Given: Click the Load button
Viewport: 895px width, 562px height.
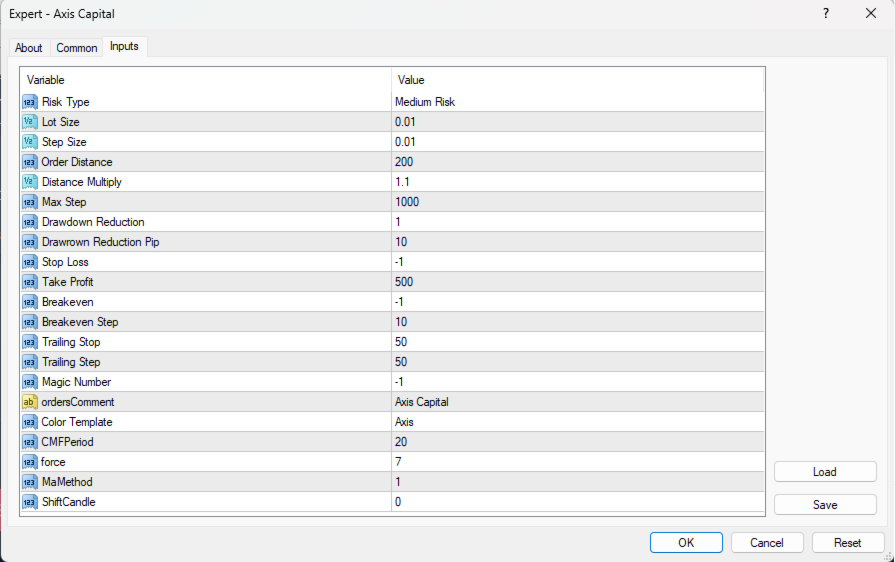Looking at the screenshot, I should [x=825, y=472].
